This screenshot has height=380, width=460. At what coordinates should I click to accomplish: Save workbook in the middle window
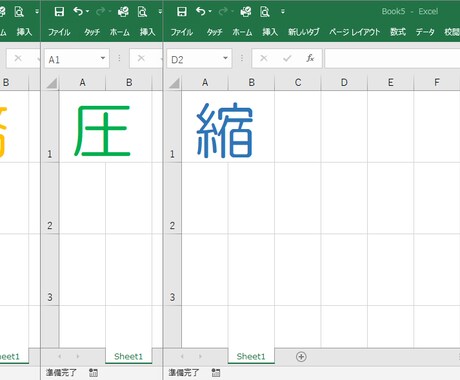coord(59,12)
